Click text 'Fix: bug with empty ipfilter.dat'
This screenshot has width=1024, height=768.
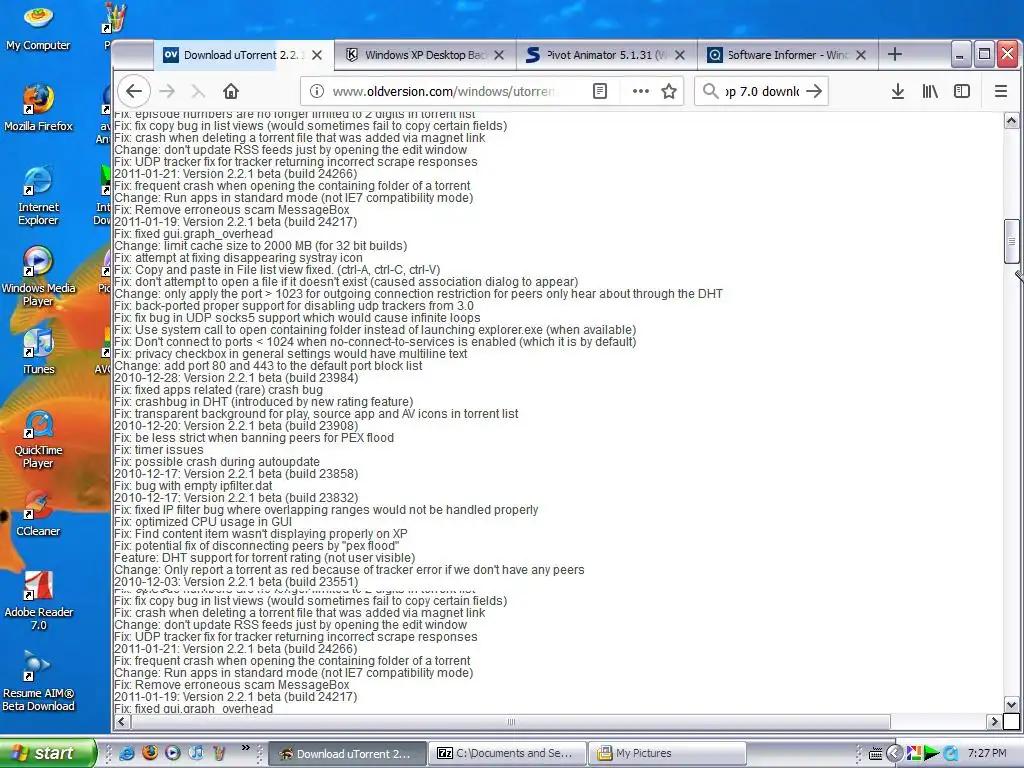pyautogui.click(x=193, y=485)
